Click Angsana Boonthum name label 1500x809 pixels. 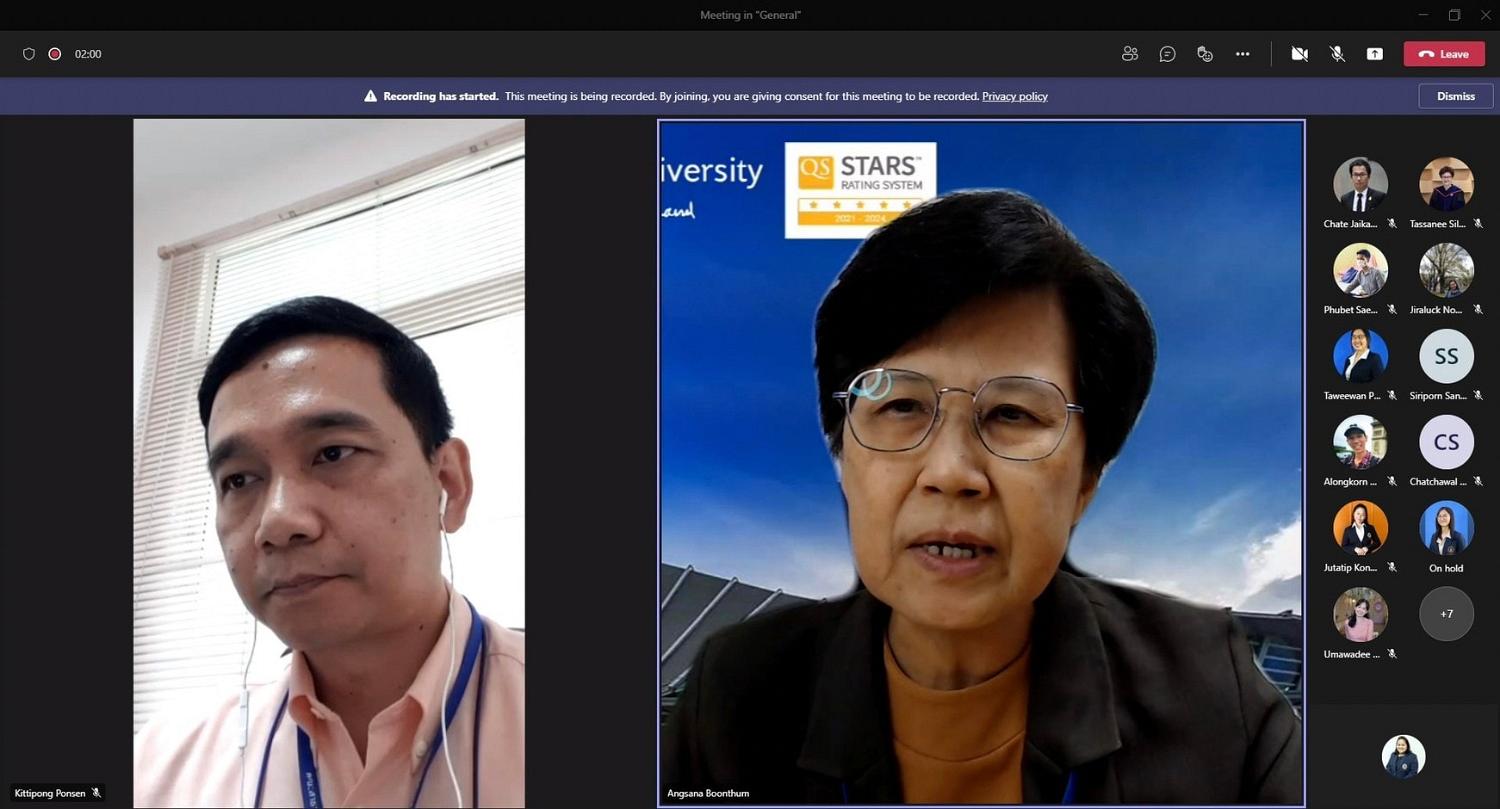coord(708,793)
